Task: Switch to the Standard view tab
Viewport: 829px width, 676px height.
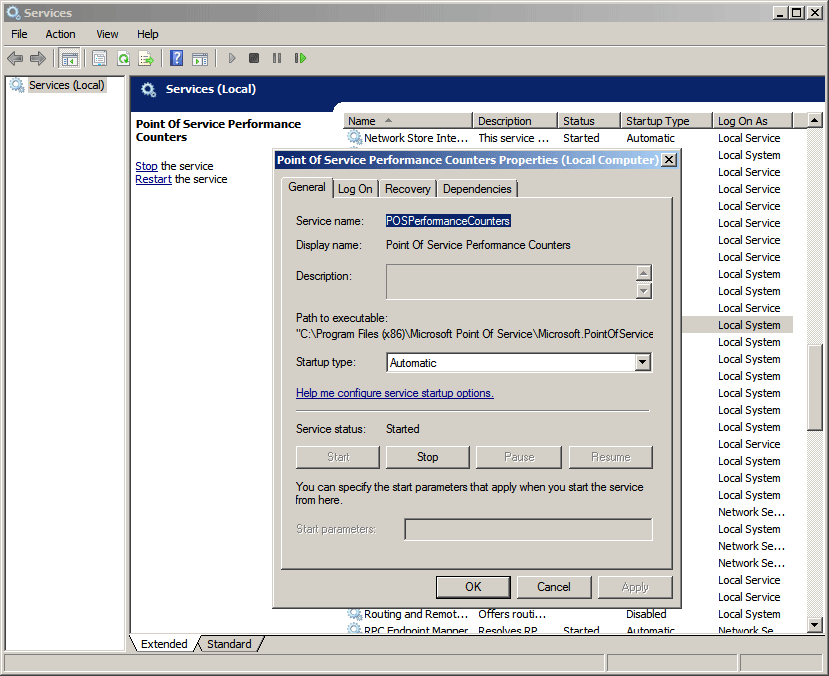Action: coord(229,644)
